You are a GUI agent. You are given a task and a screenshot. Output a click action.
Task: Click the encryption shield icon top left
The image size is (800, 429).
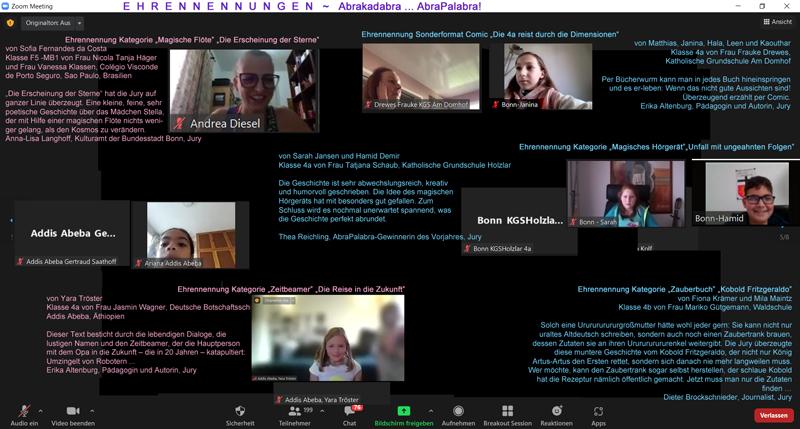pos(10,23)
